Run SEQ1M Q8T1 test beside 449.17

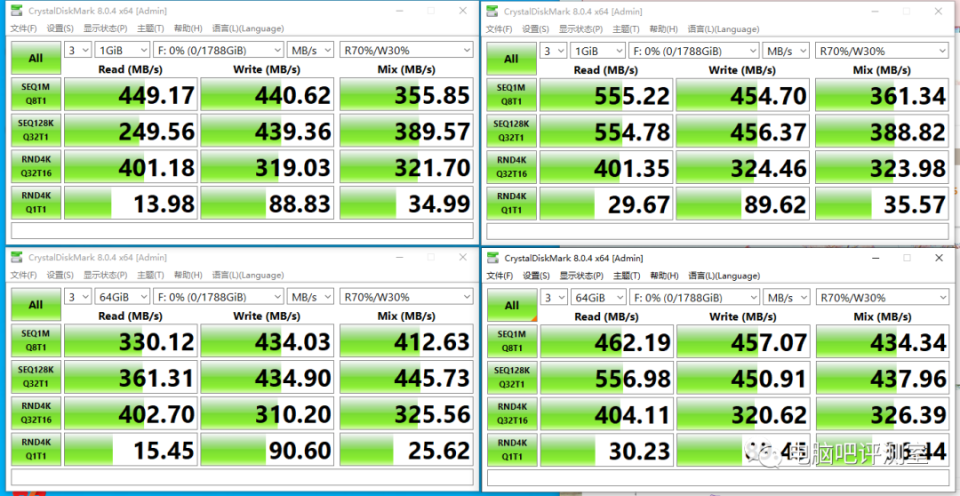pyautogui.click(x=36, y=94)
